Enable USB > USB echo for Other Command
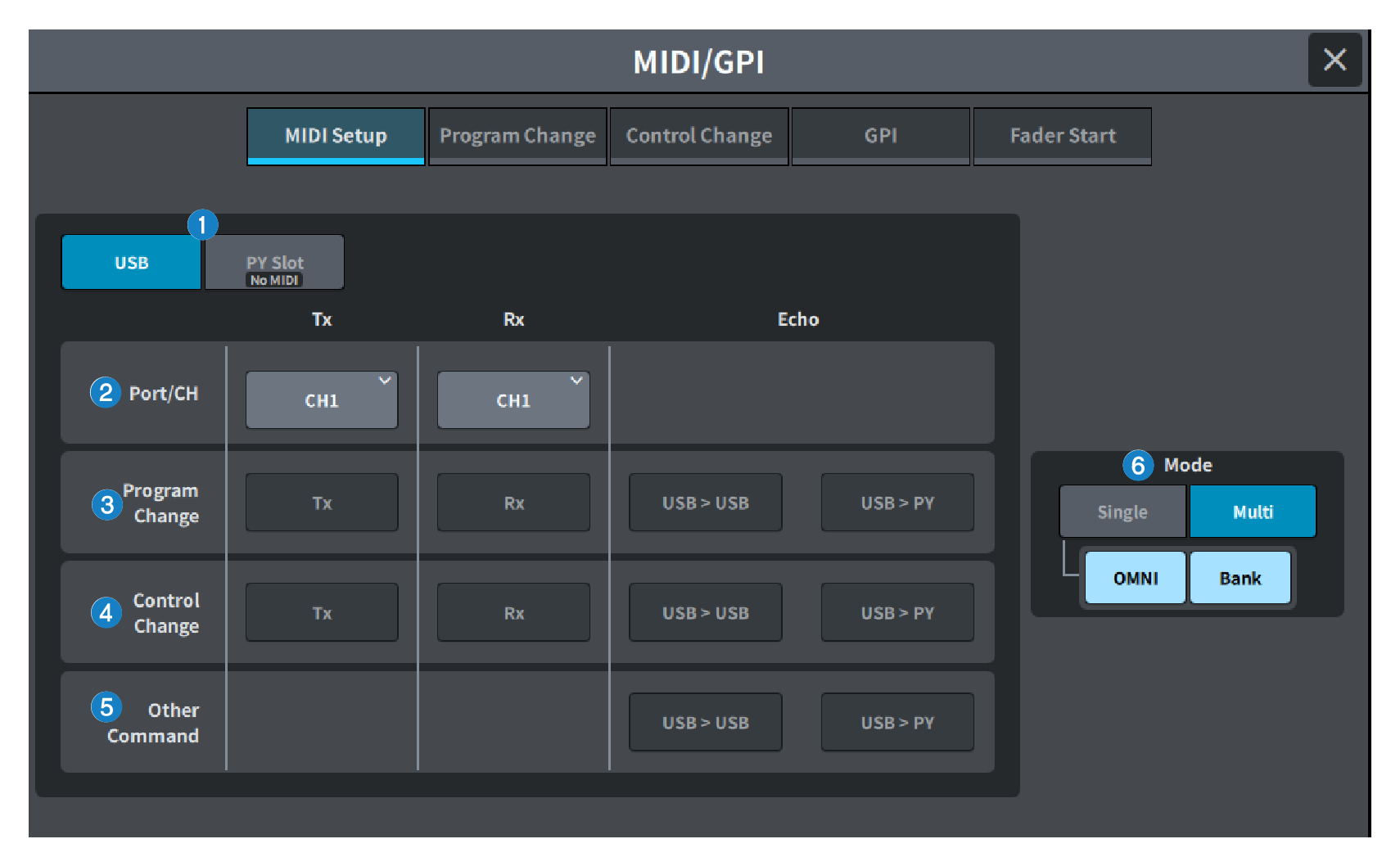This screenshot has width=1400, height=866. click(x=705, y=722)
